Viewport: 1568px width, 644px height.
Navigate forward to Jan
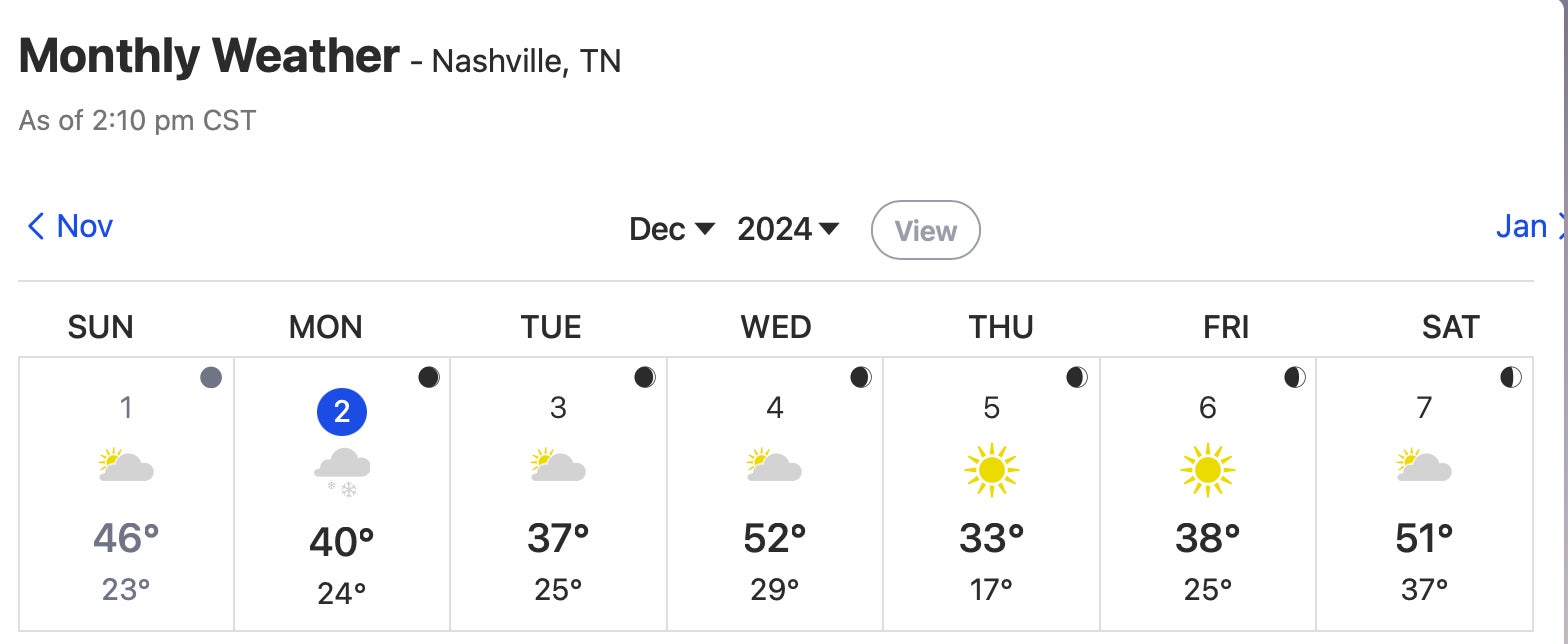tap(1524, 227)
